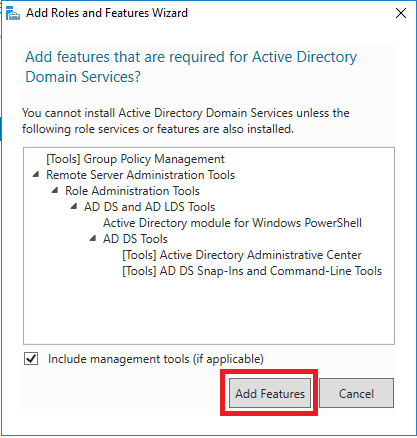Click the Cancel button
The image size is (417, 438).
(x=356, y=393)
